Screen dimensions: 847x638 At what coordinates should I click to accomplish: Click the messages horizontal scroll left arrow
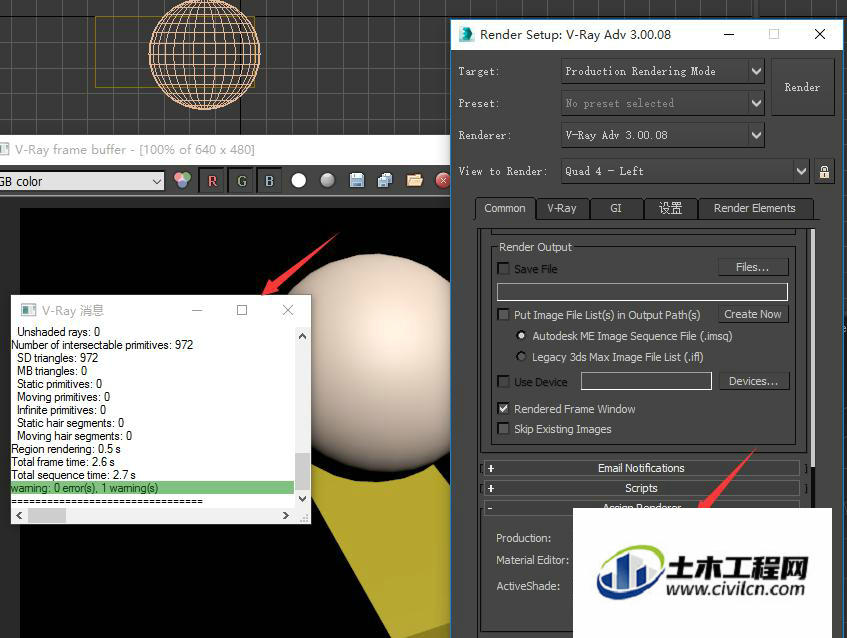[x=19, y=515]
